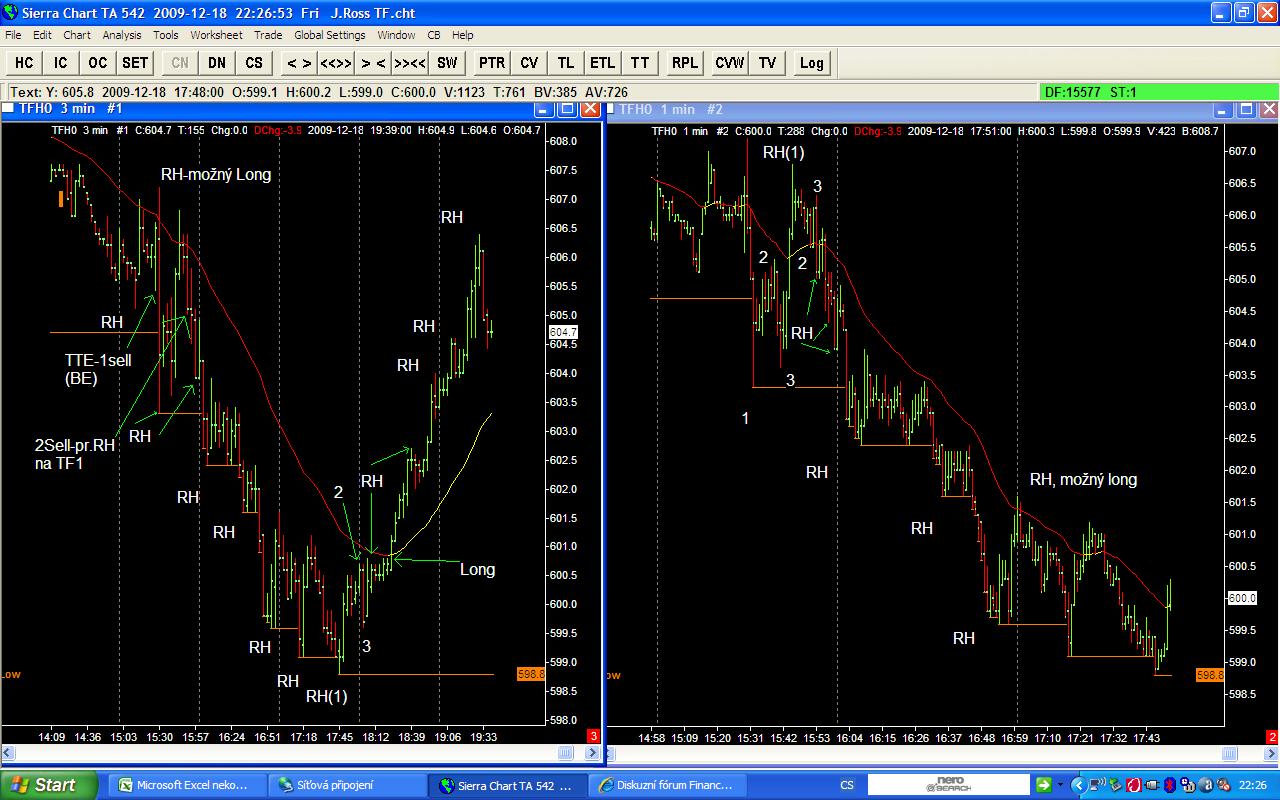Open the Window menu
Image resolution: width=1280 pixels, height=800 pixels.
[x=396, y=35]
